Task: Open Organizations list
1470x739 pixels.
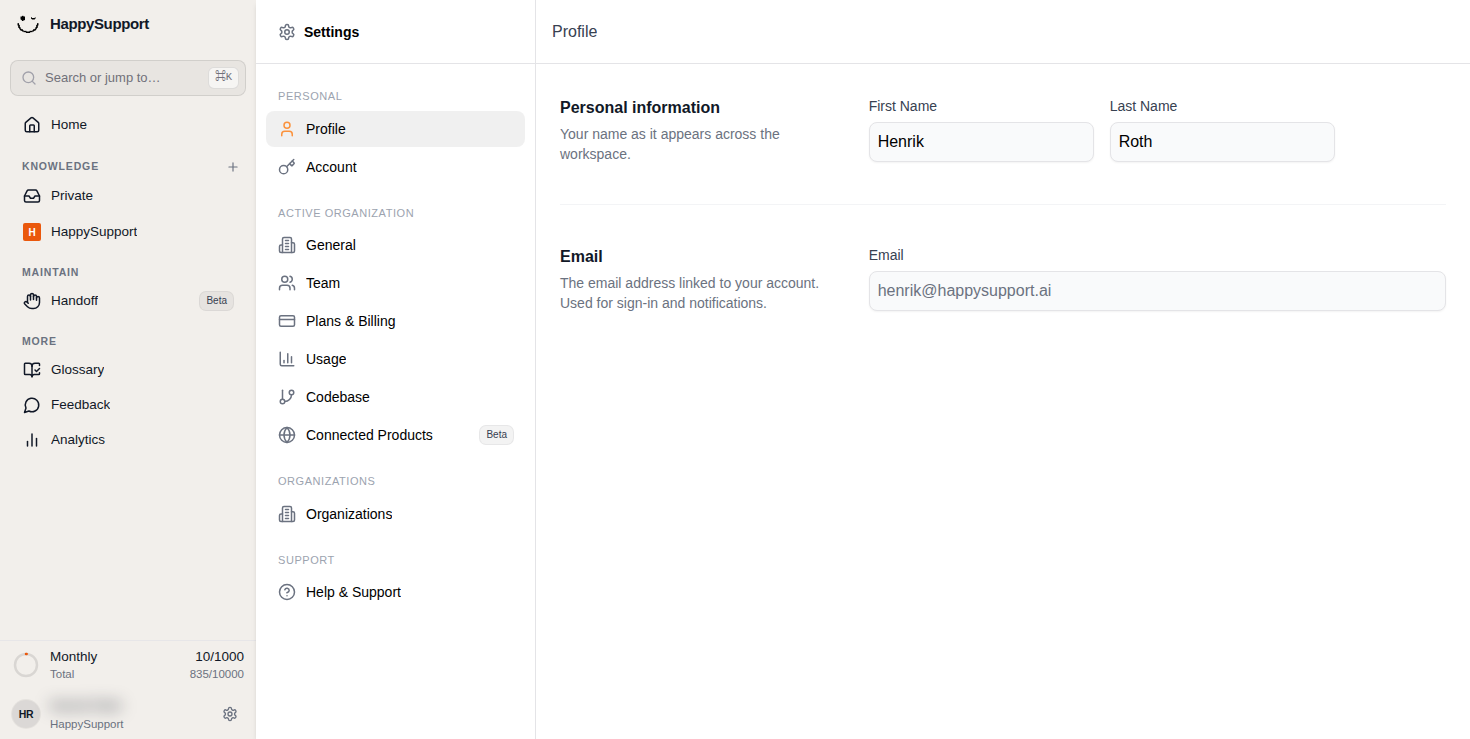Action: tap(395, 514)
